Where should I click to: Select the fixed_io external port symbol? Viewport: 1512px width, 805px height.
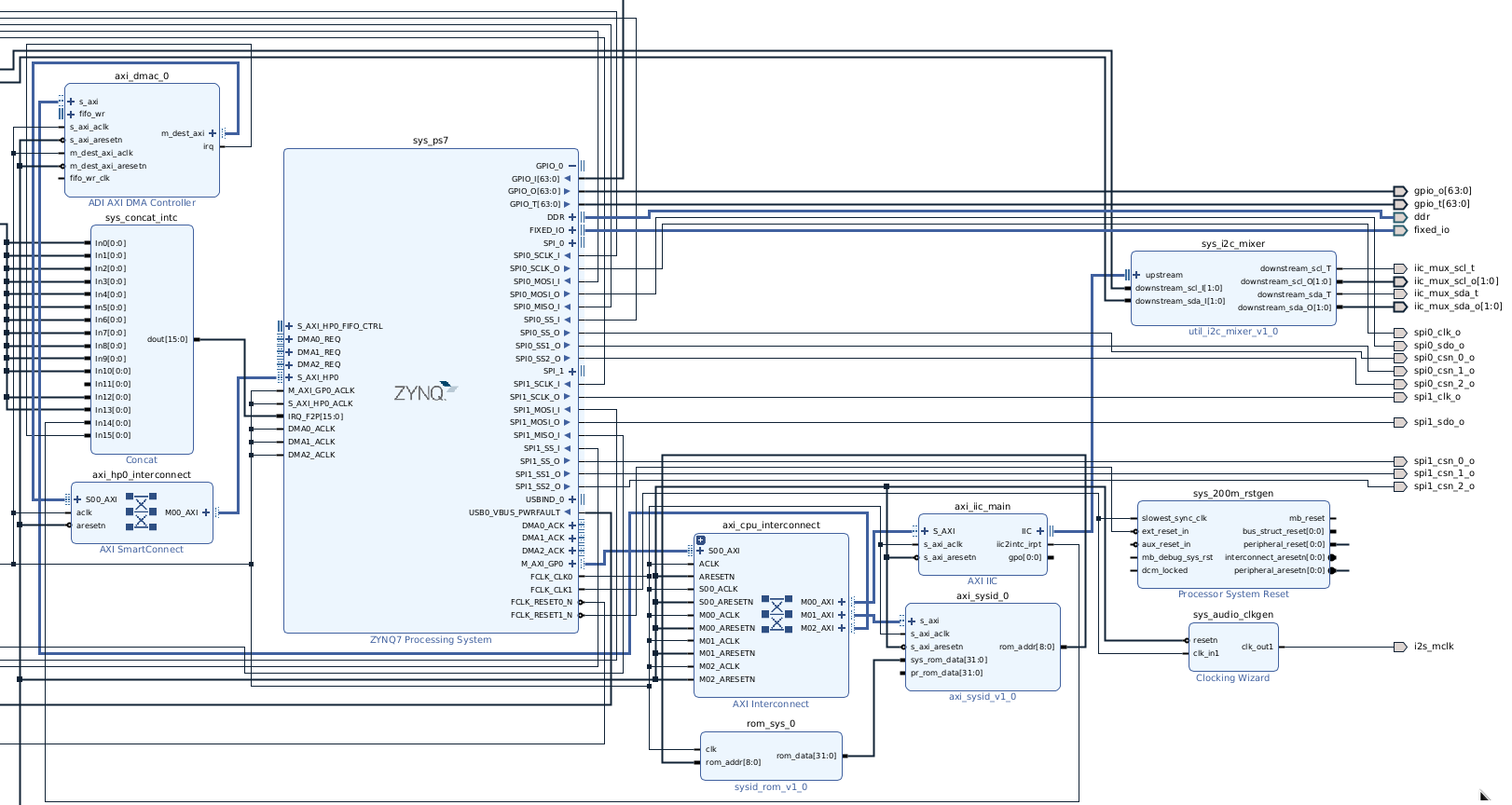click(x=1399, y=230)
